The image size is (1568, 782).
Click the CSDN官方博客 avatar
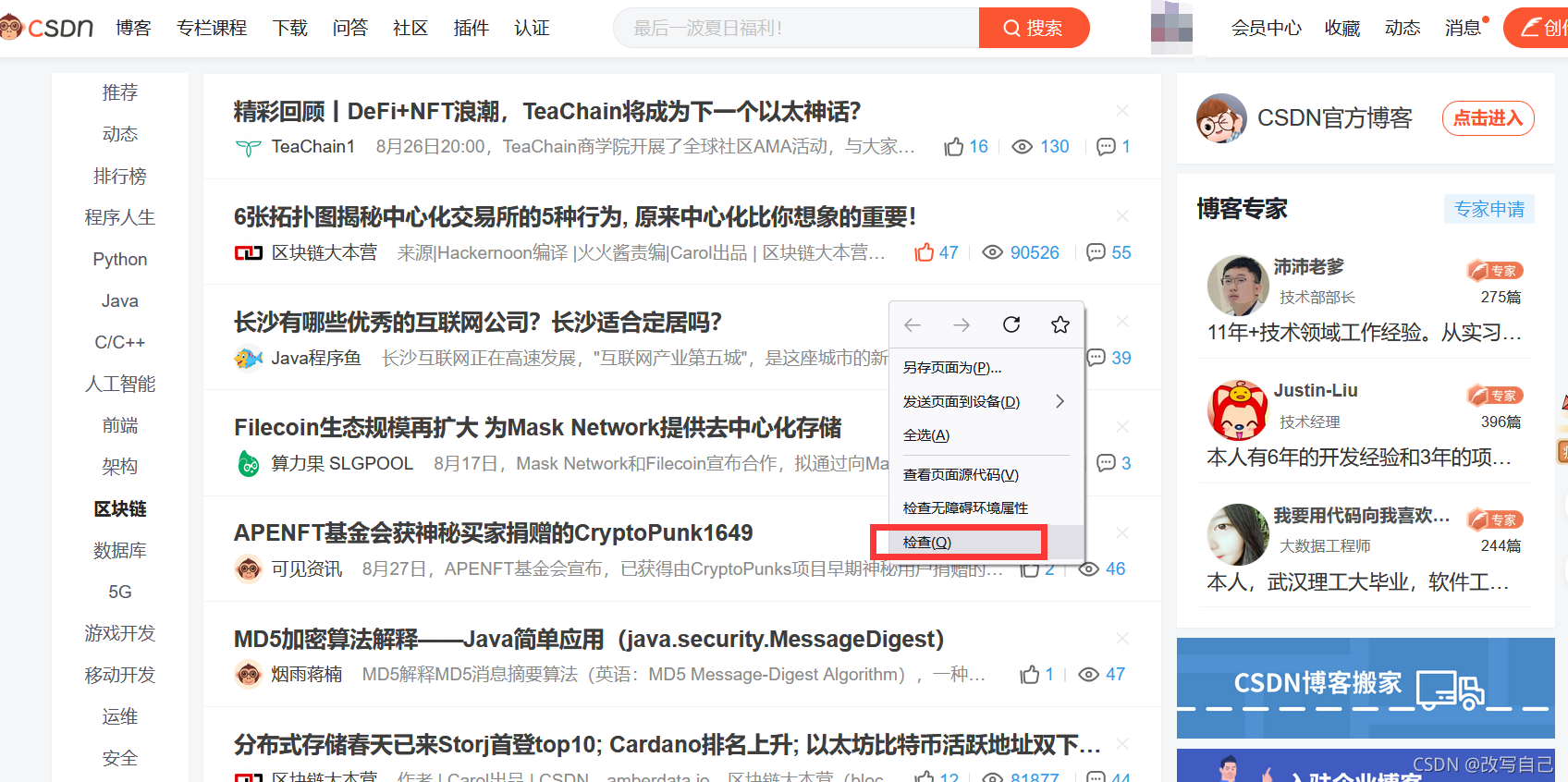pyautogui.click(x=1221, y=118)
